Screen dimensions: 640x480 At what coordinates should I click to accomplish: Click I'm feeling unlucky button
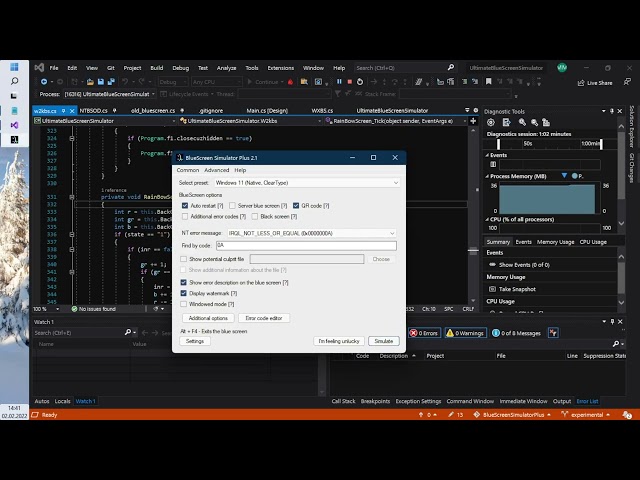(x=339, y=341)
